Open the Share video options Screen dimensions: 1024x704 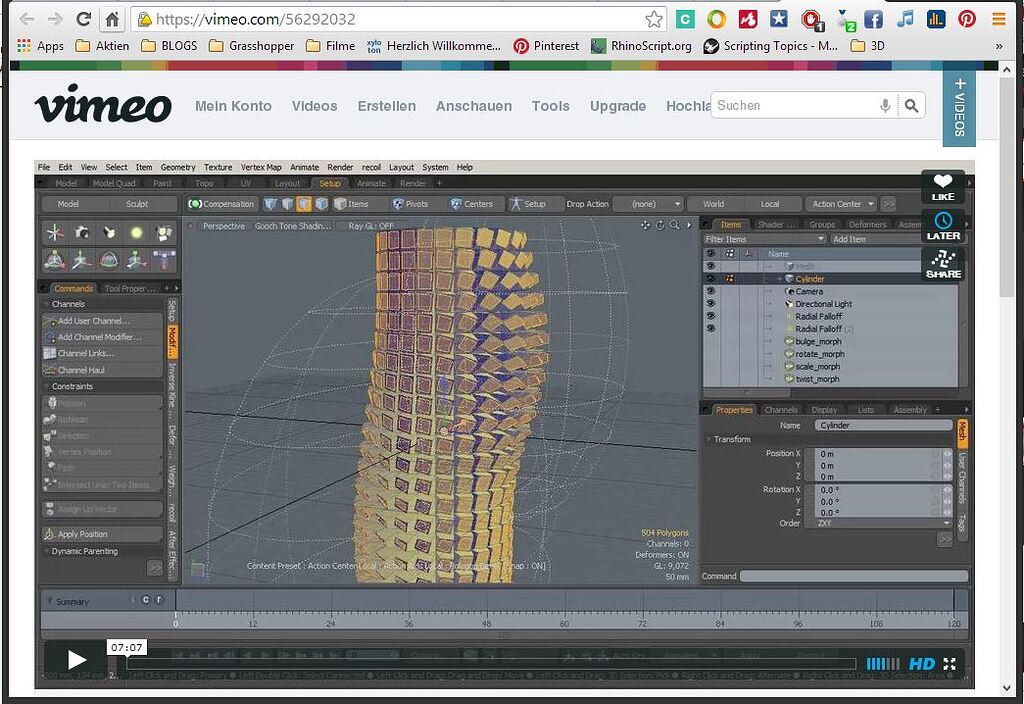[942, 264]
